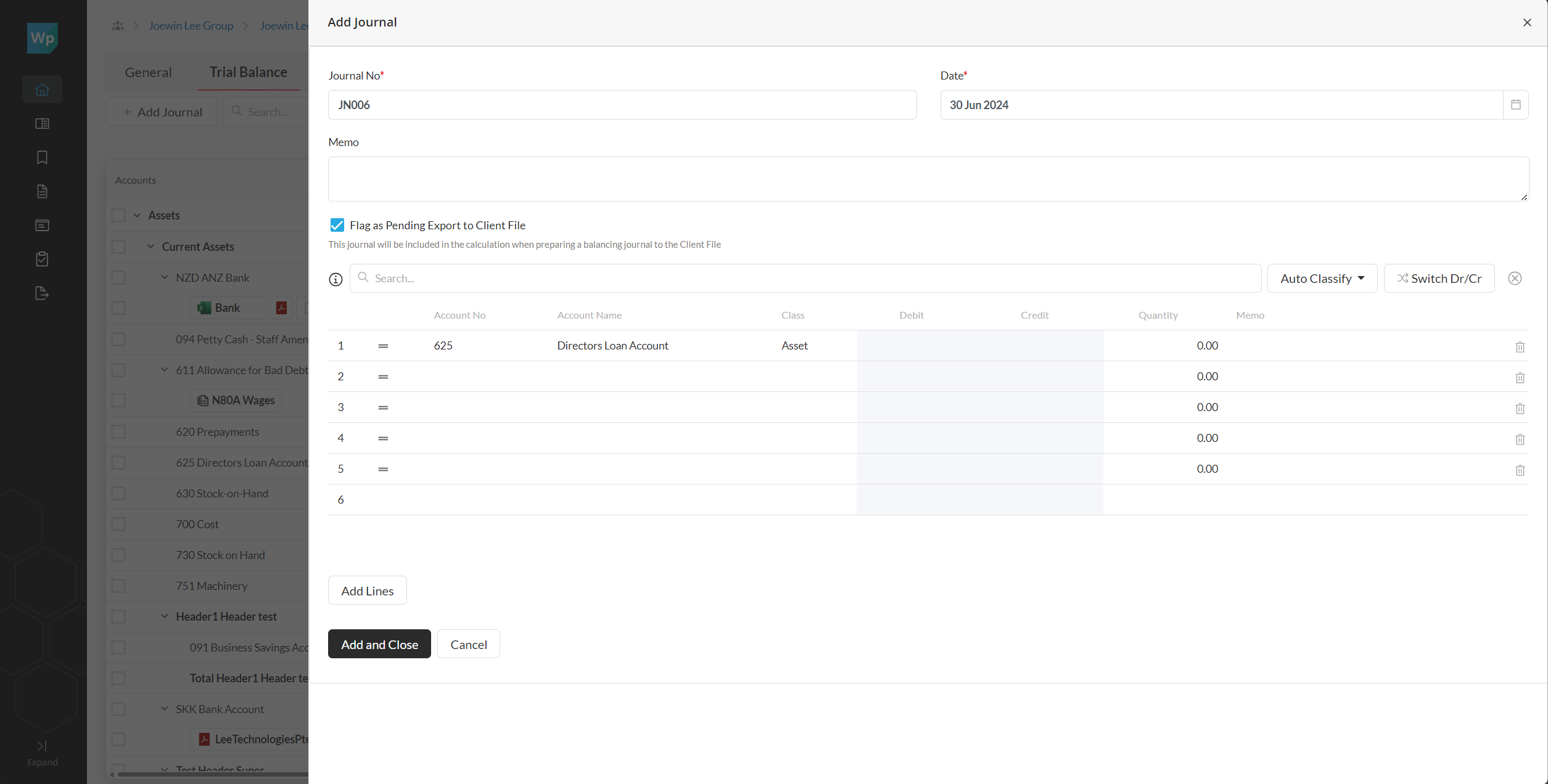The height and width of the screenshot is (784, 1548).
Task: Open the Trial Balance tab
Action: [248, 73]
